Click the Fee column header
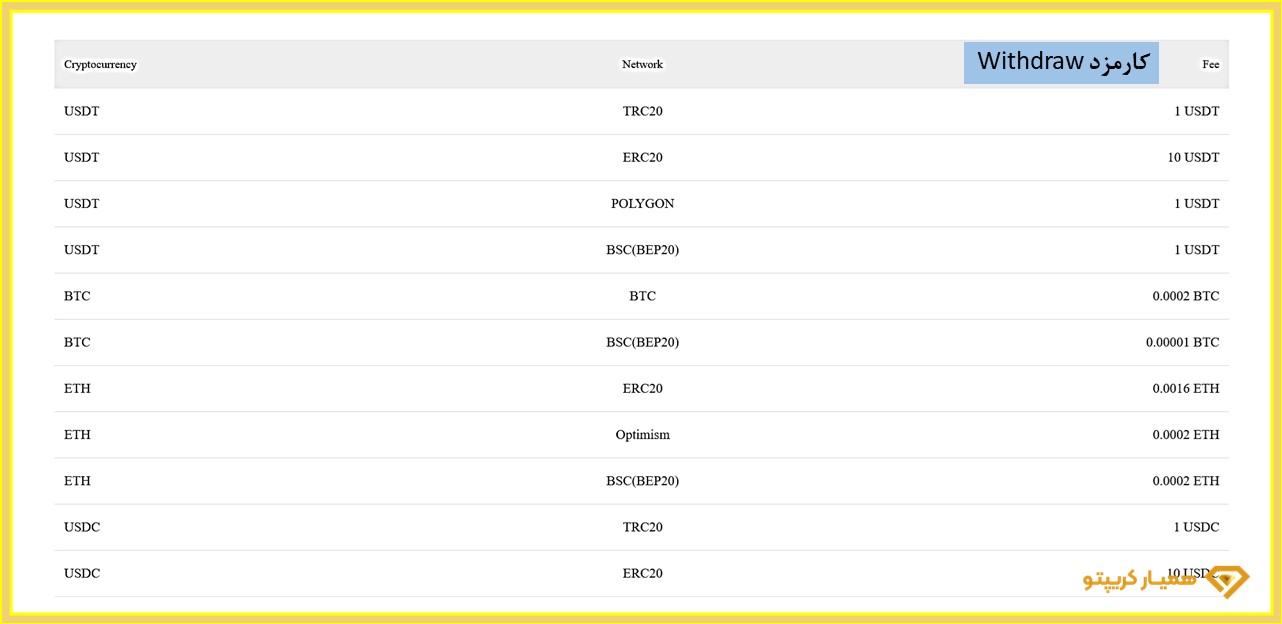Viewport: 1282px width, 624px height. (1210, 65)
